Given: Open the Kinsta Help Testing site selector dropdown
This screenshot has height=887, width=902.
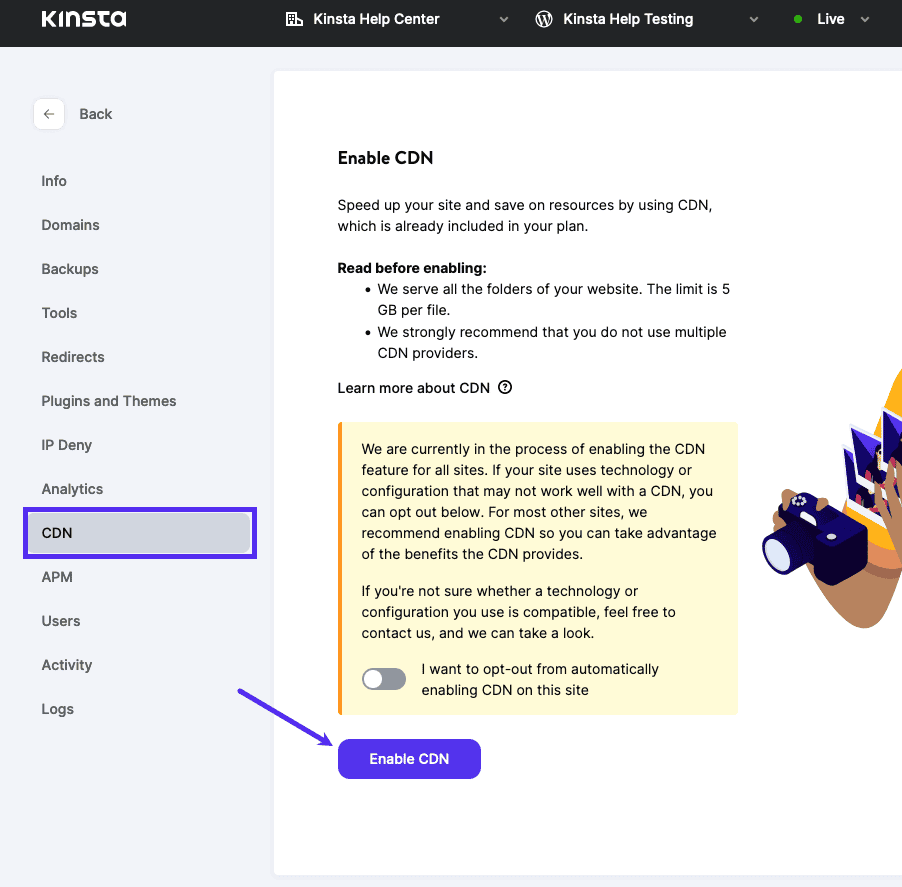Looking at the screenshot, I should point(753,18).
